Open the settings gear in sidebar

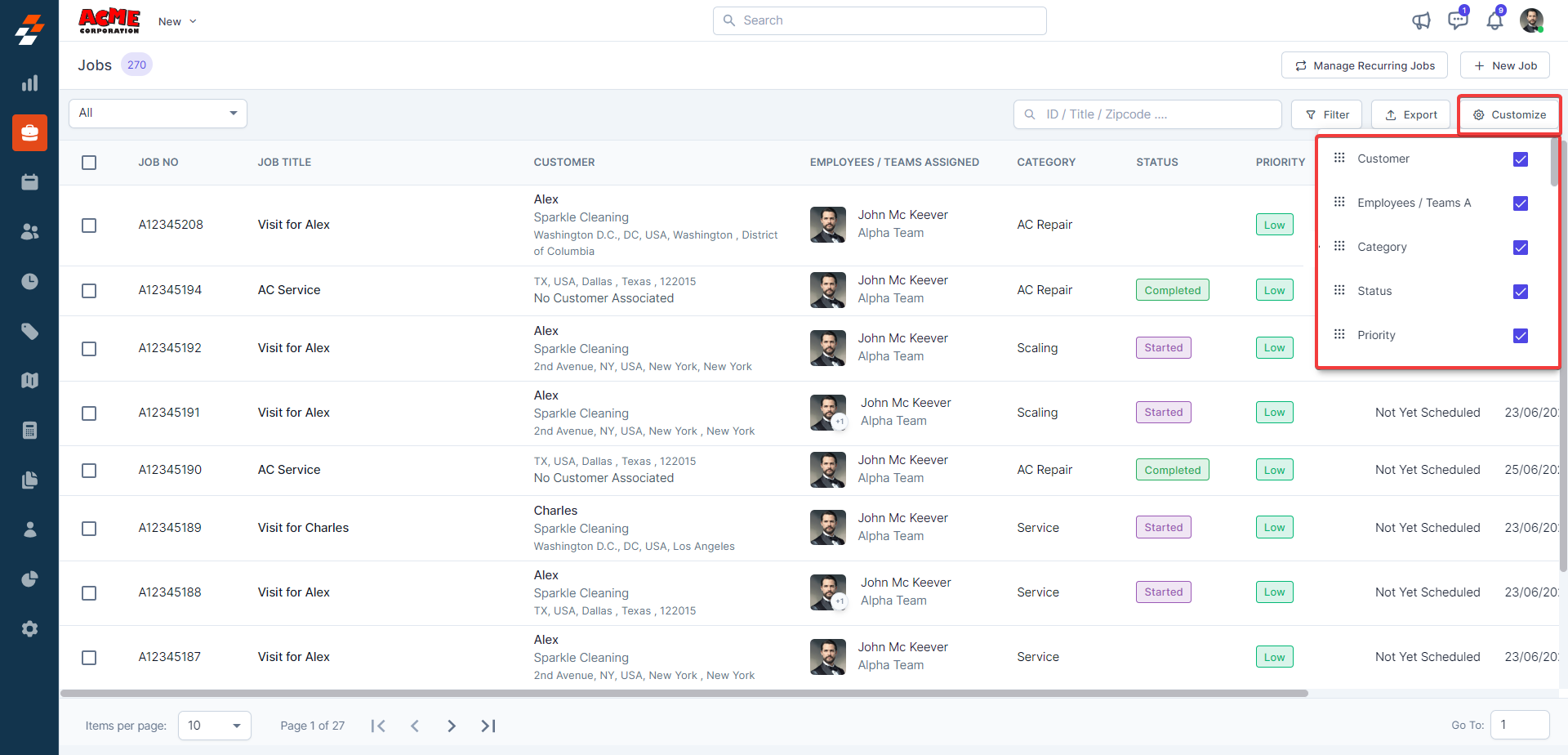pyautogui.click(x=29, y=629)
